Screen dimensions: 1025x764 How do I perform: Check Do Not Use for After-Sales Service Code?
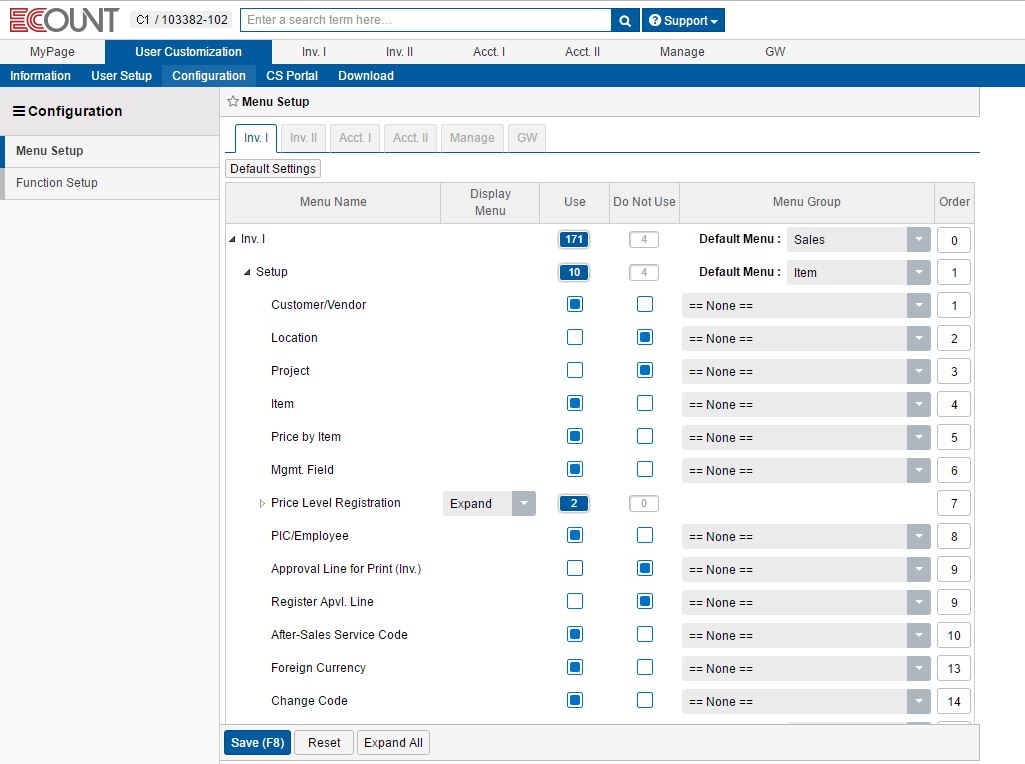point(645,634)
